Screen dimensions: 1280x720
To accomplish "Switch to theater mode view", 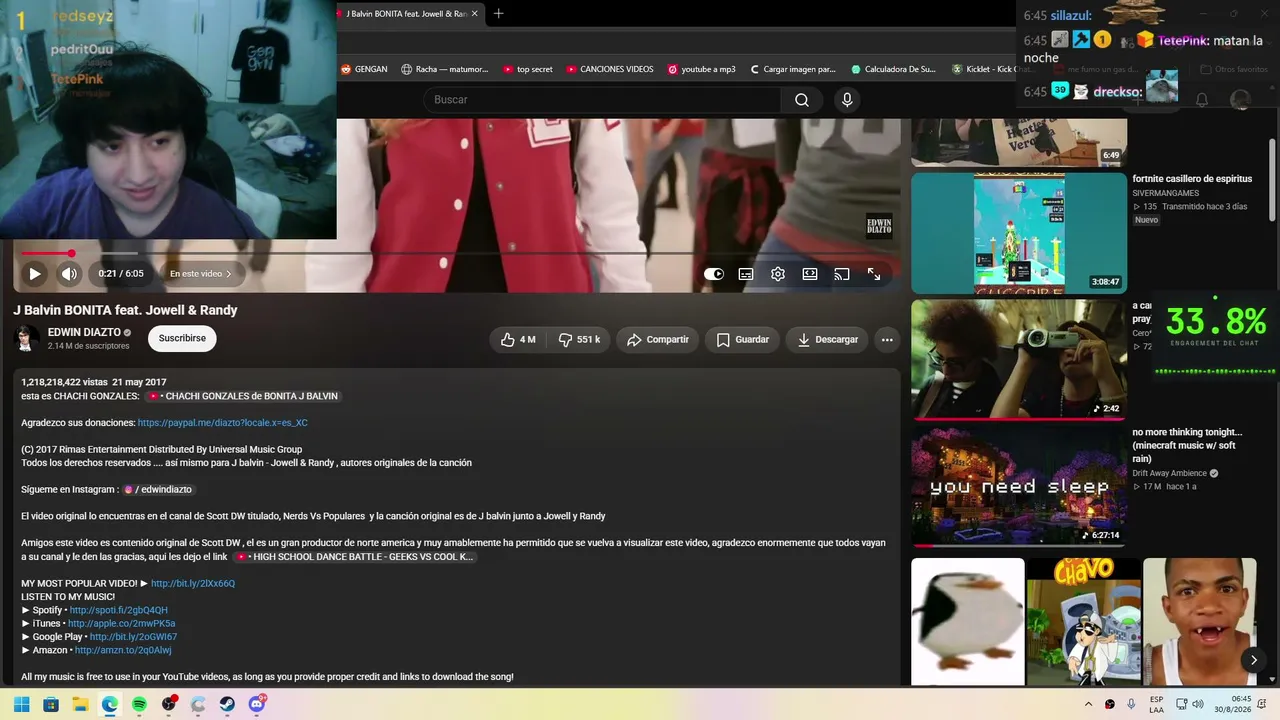I will tap(810, 274).
